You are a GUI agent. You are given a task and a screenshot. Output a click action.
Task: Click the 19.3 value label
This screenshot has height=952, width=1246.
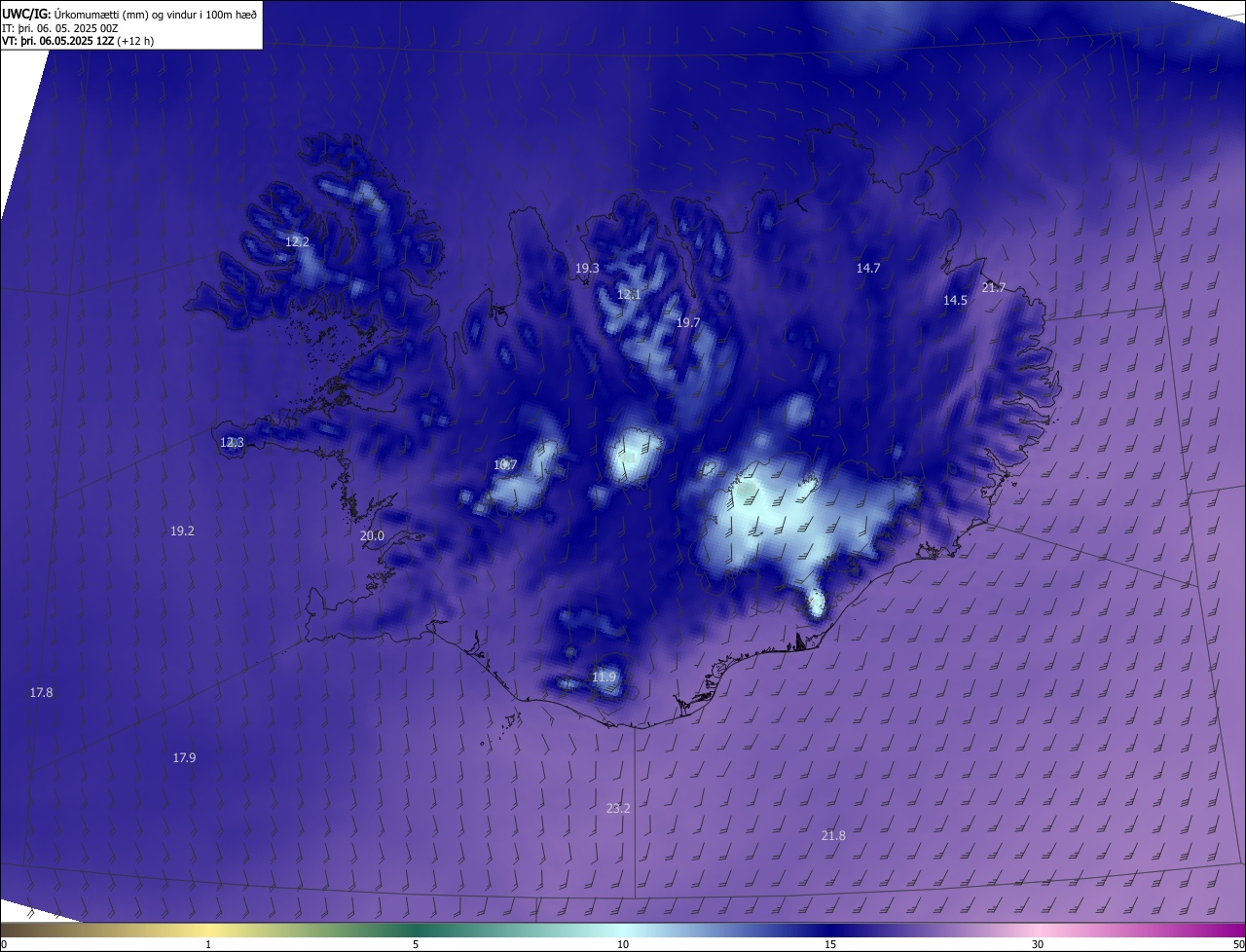click(587, 268)
